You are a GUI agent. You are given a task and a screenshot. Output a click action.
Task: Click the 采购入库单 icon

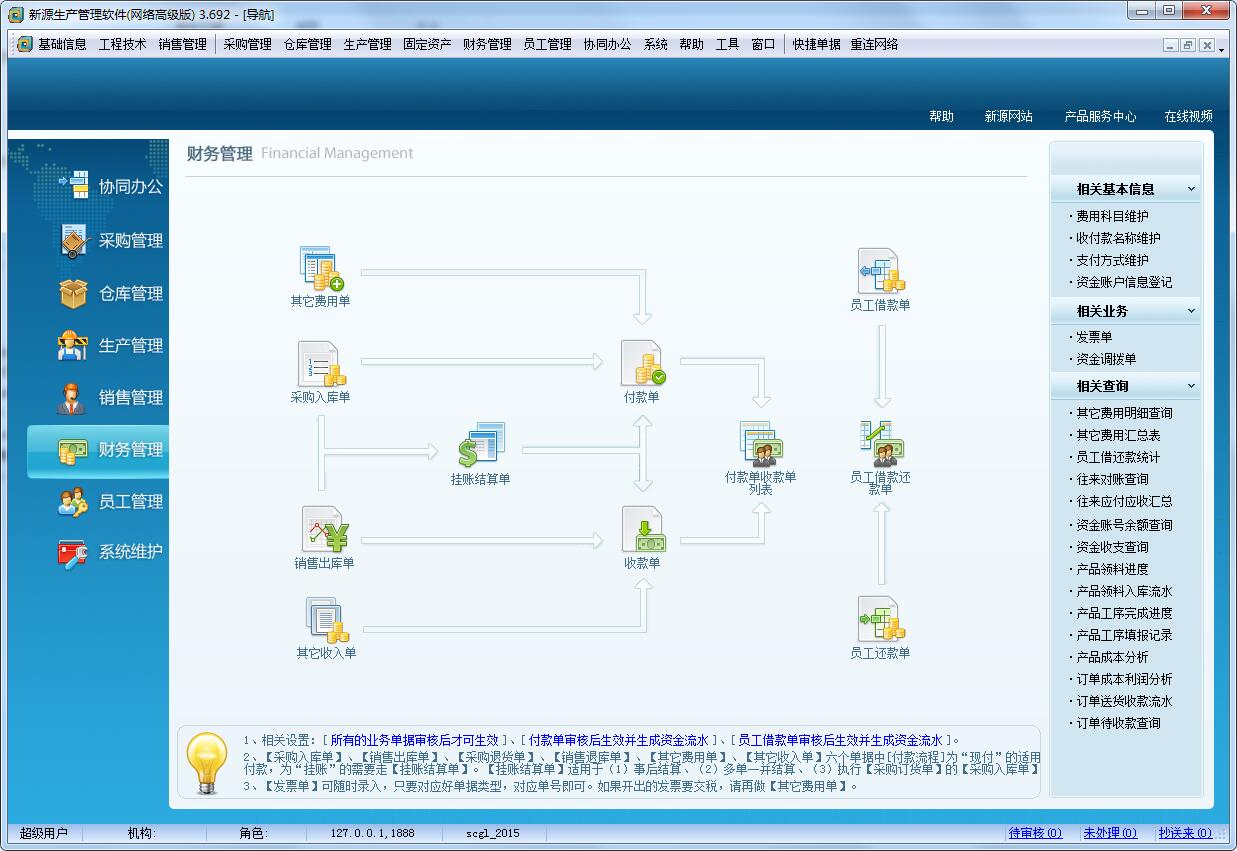click(321, 364)
